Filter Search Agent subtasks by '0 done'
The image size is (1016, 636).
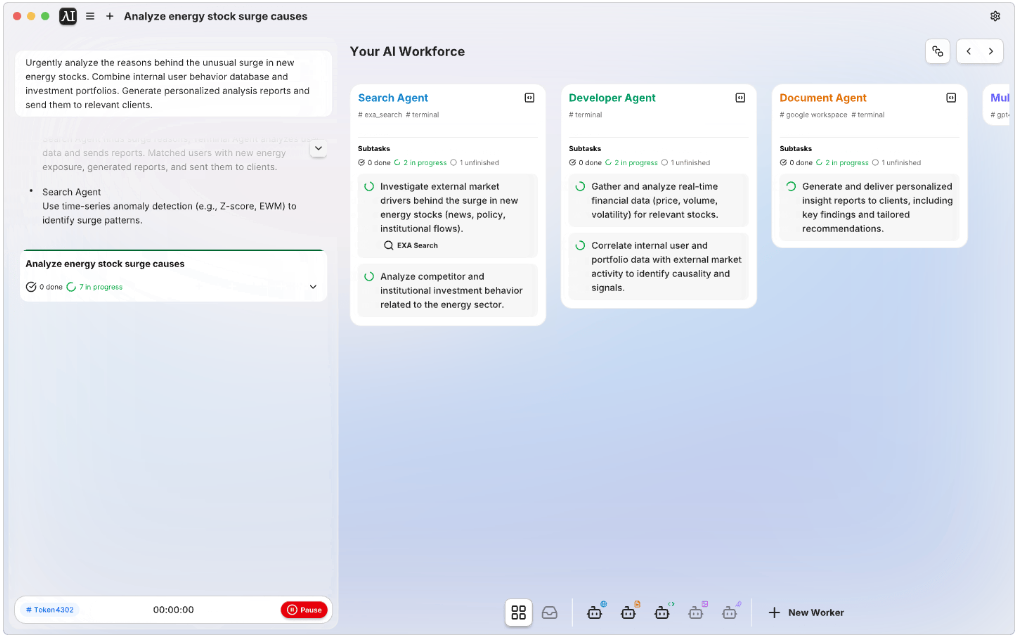374,163
